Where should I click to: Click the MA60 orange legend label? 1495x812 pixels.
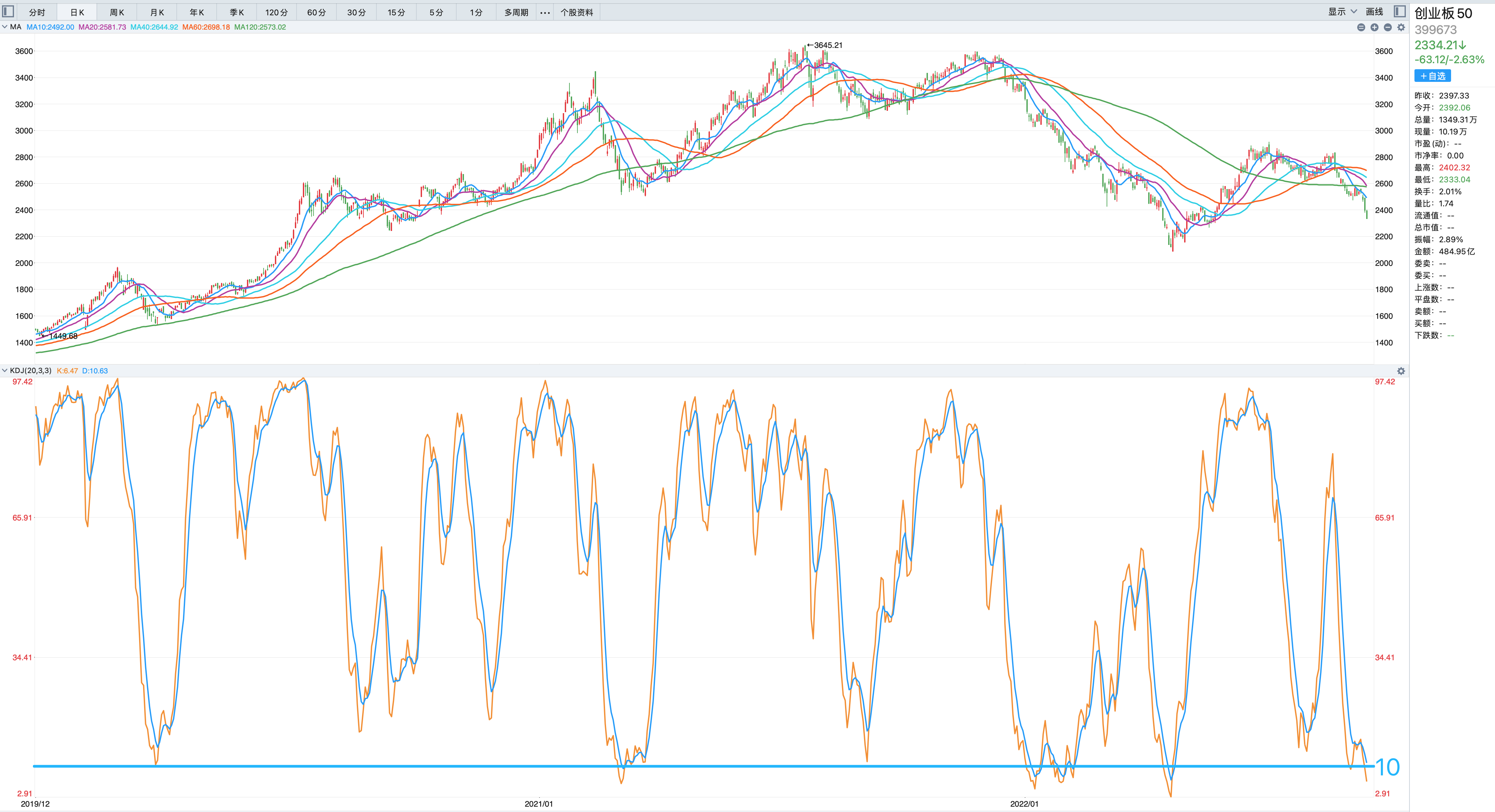(206, 27)
